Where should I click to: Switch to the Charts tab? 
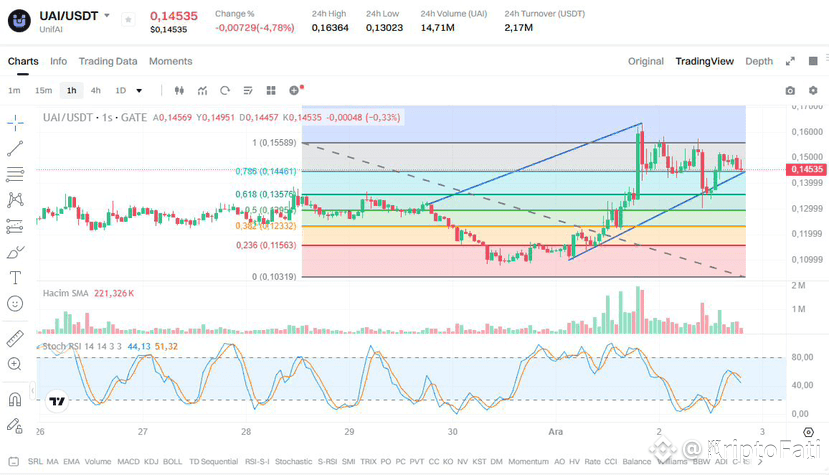(x=23, y=61)
